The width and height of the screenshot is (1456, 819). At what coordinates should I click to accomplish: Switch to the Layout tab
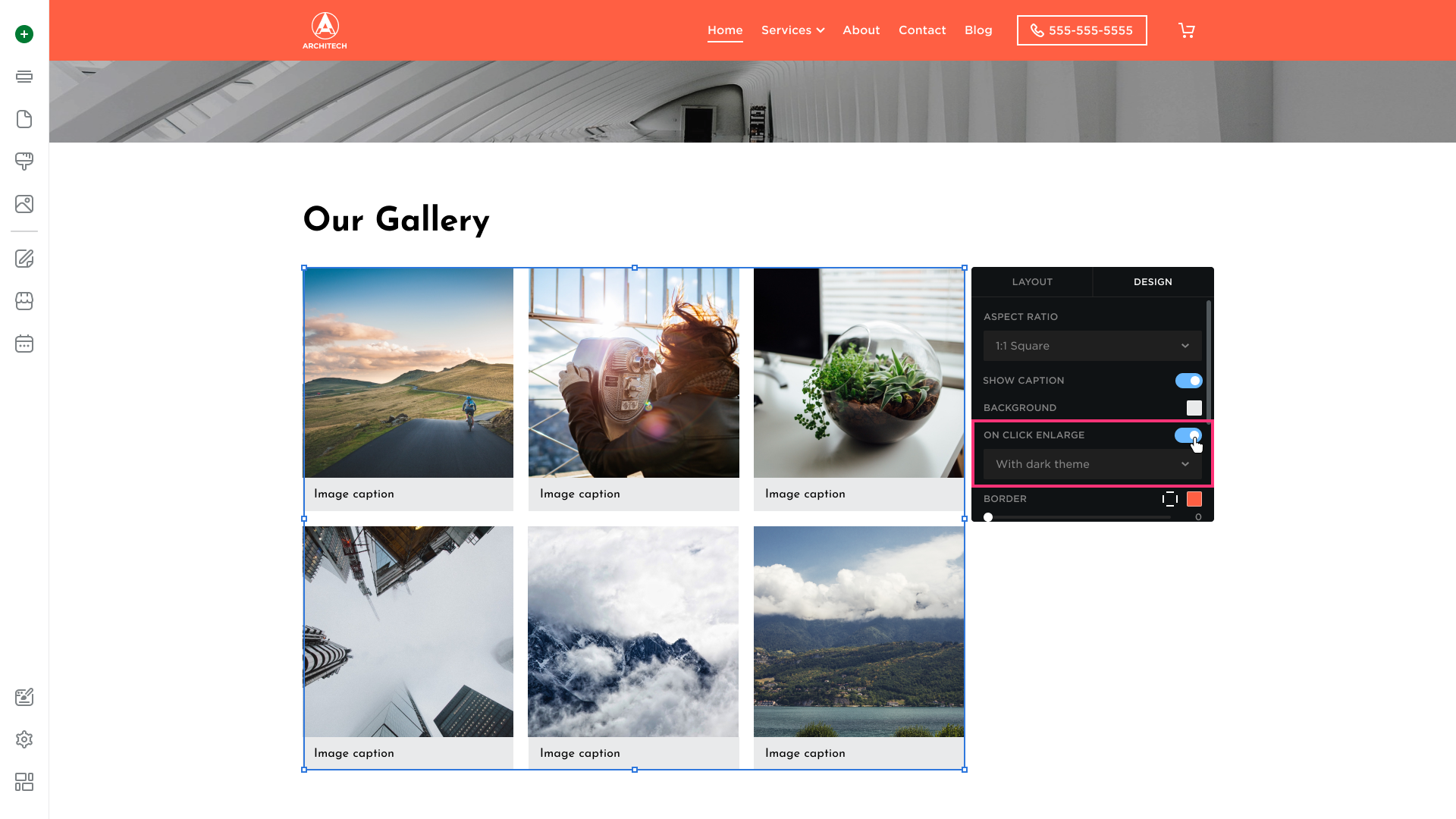coord(1032,282)
